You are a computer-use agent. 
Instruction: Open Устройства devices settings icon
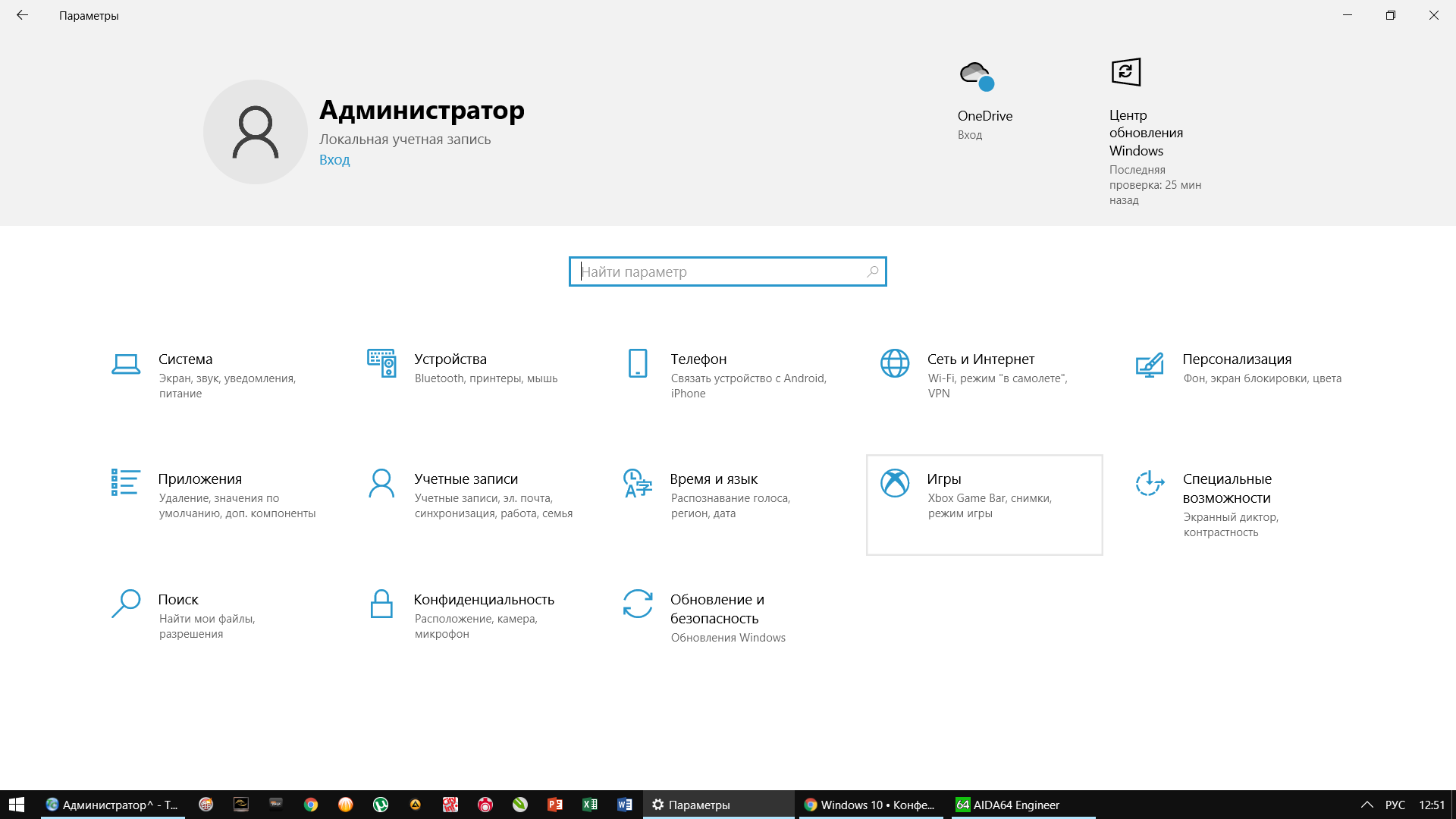pyautogui.click(x=381, y=363)
